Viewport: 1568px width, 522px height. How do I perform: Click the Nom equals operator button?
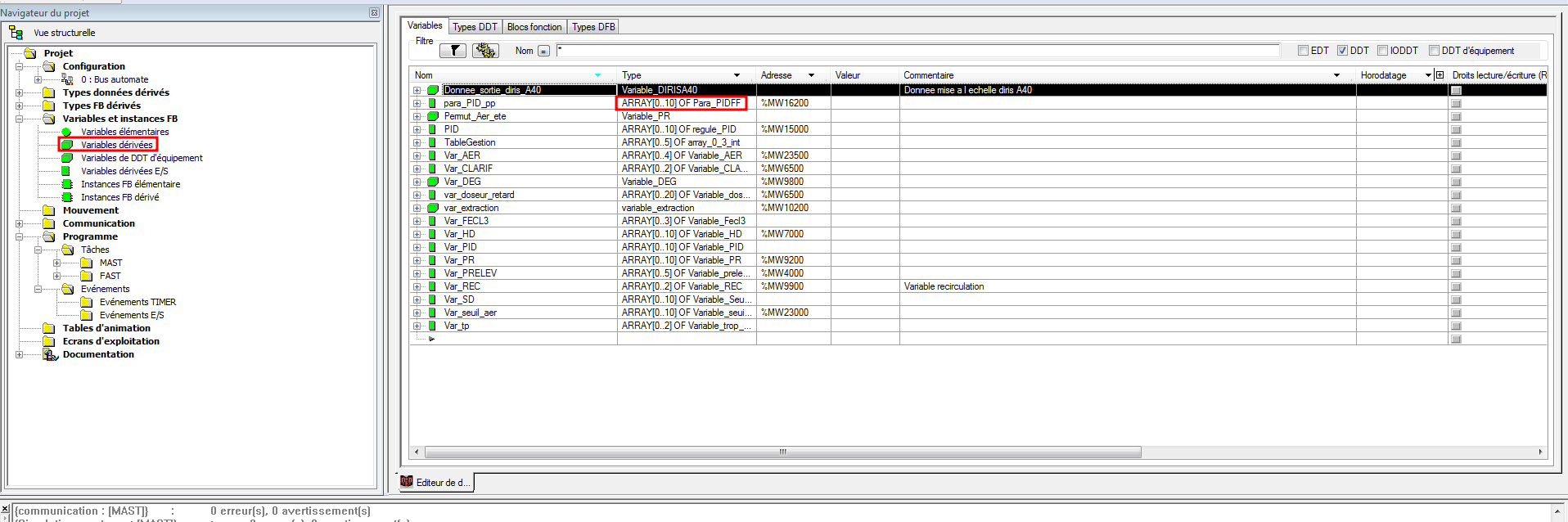click(x=543, y=51)
